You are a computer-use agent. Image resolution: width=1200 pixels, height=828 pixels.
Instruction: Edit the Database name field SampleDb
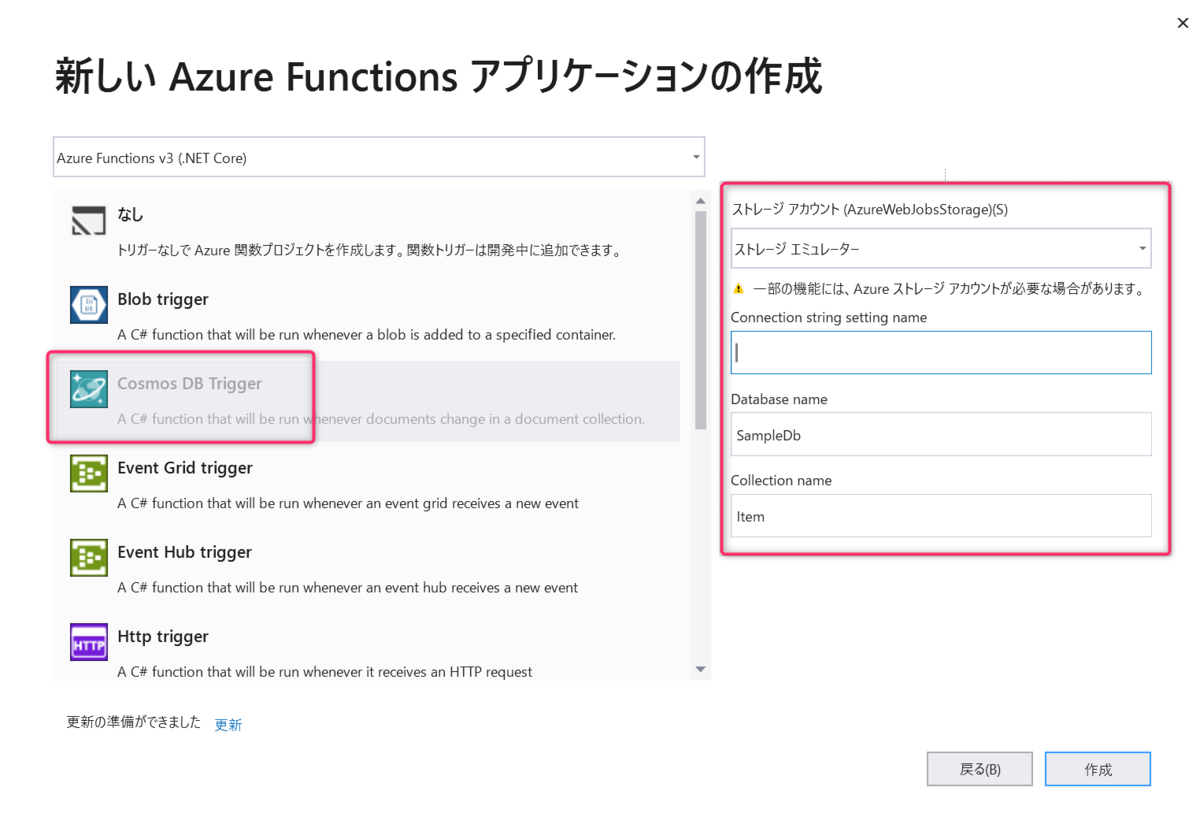click(941, 435)
